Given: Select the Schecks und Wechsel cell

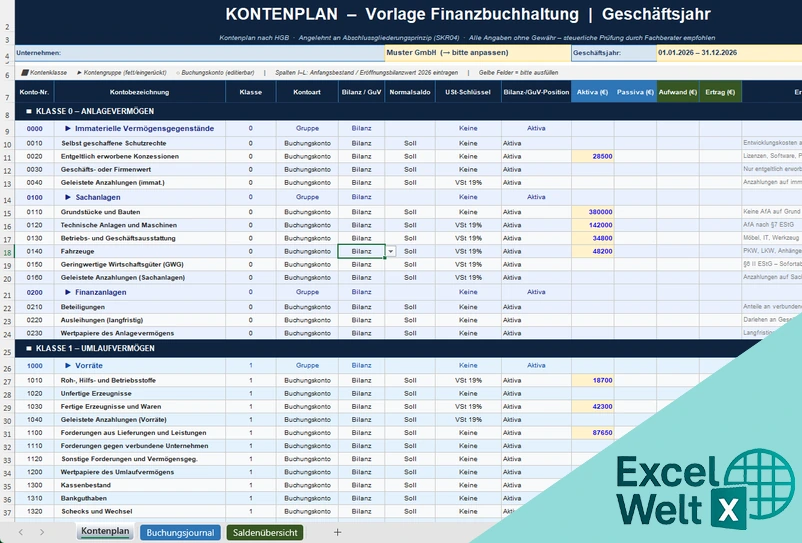Looking at the screenshot, I should tap(139, 511).
